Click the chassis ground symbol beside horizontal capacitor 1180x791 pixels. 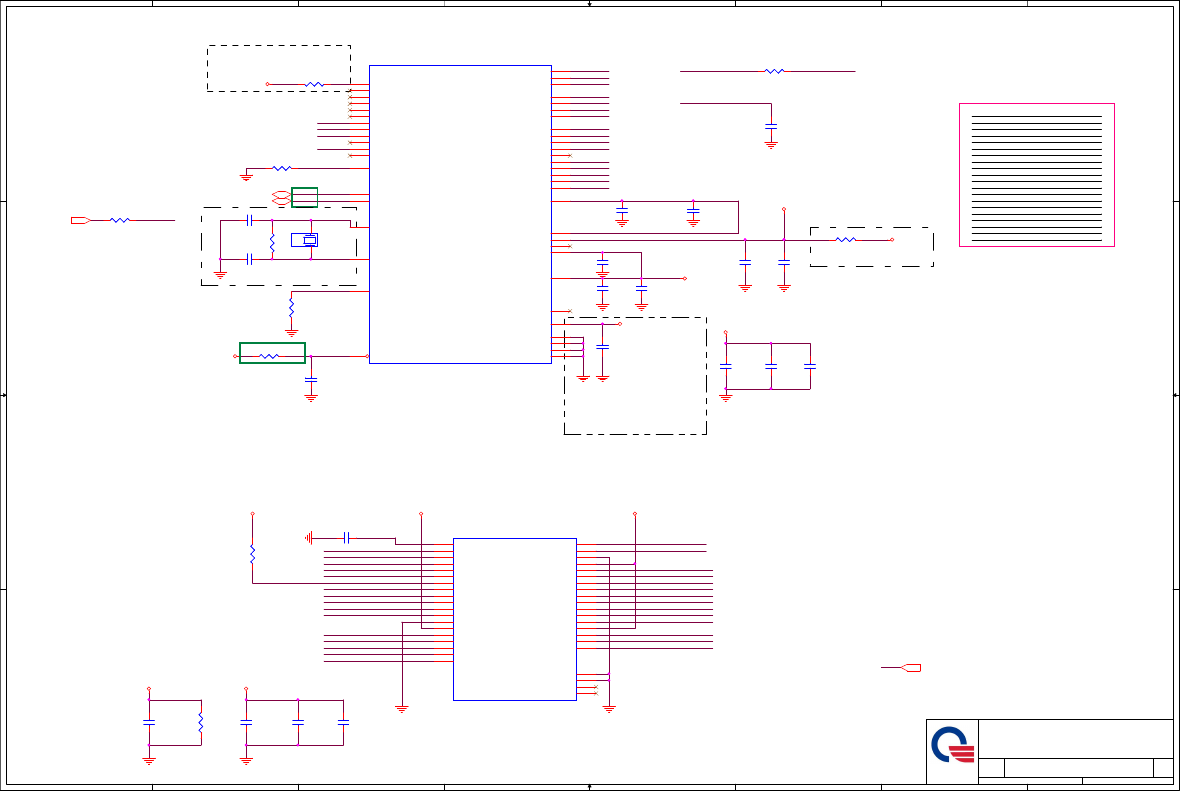(x=309, y=538)
